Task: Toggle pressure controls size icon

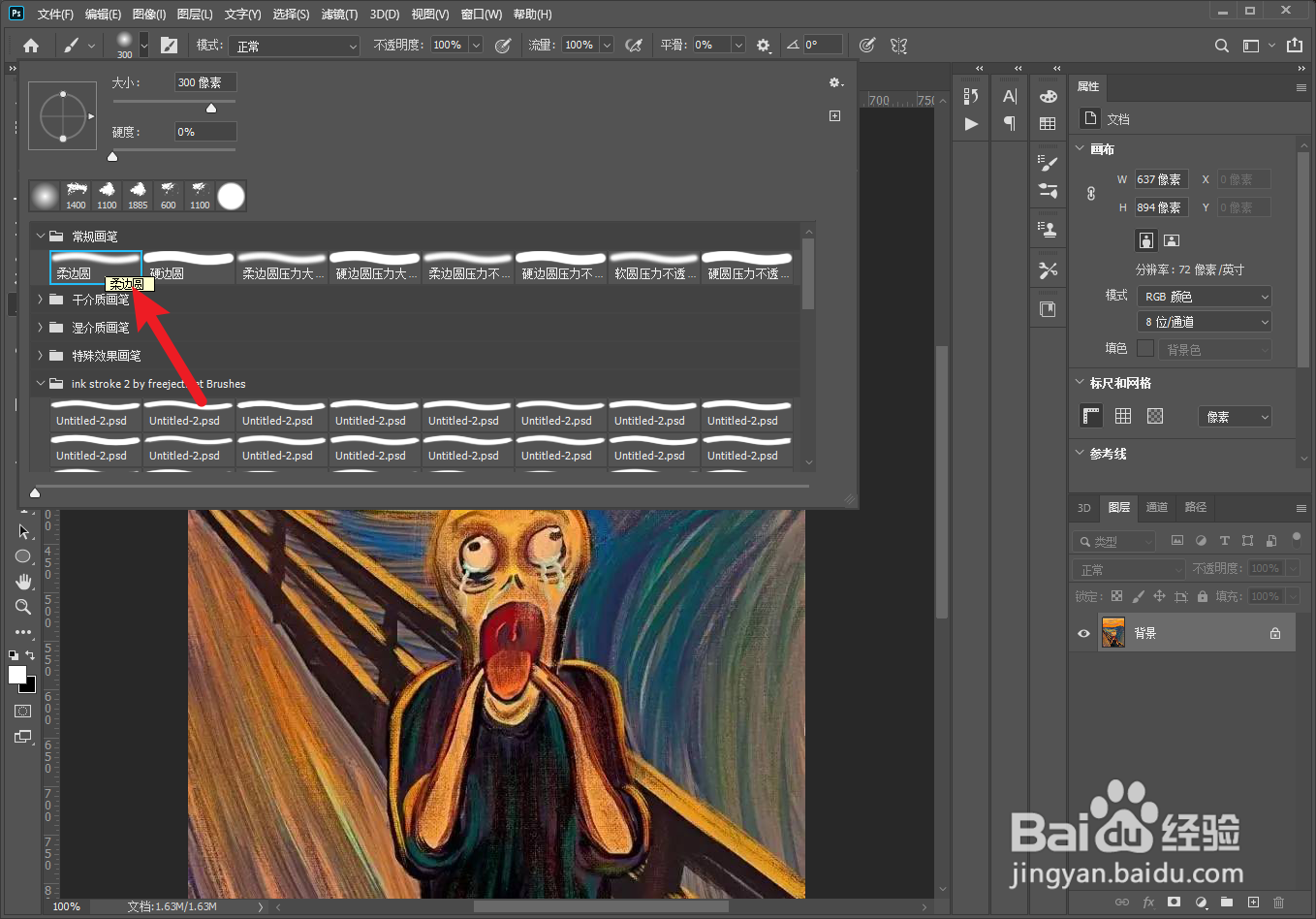Action: [867, 46]
